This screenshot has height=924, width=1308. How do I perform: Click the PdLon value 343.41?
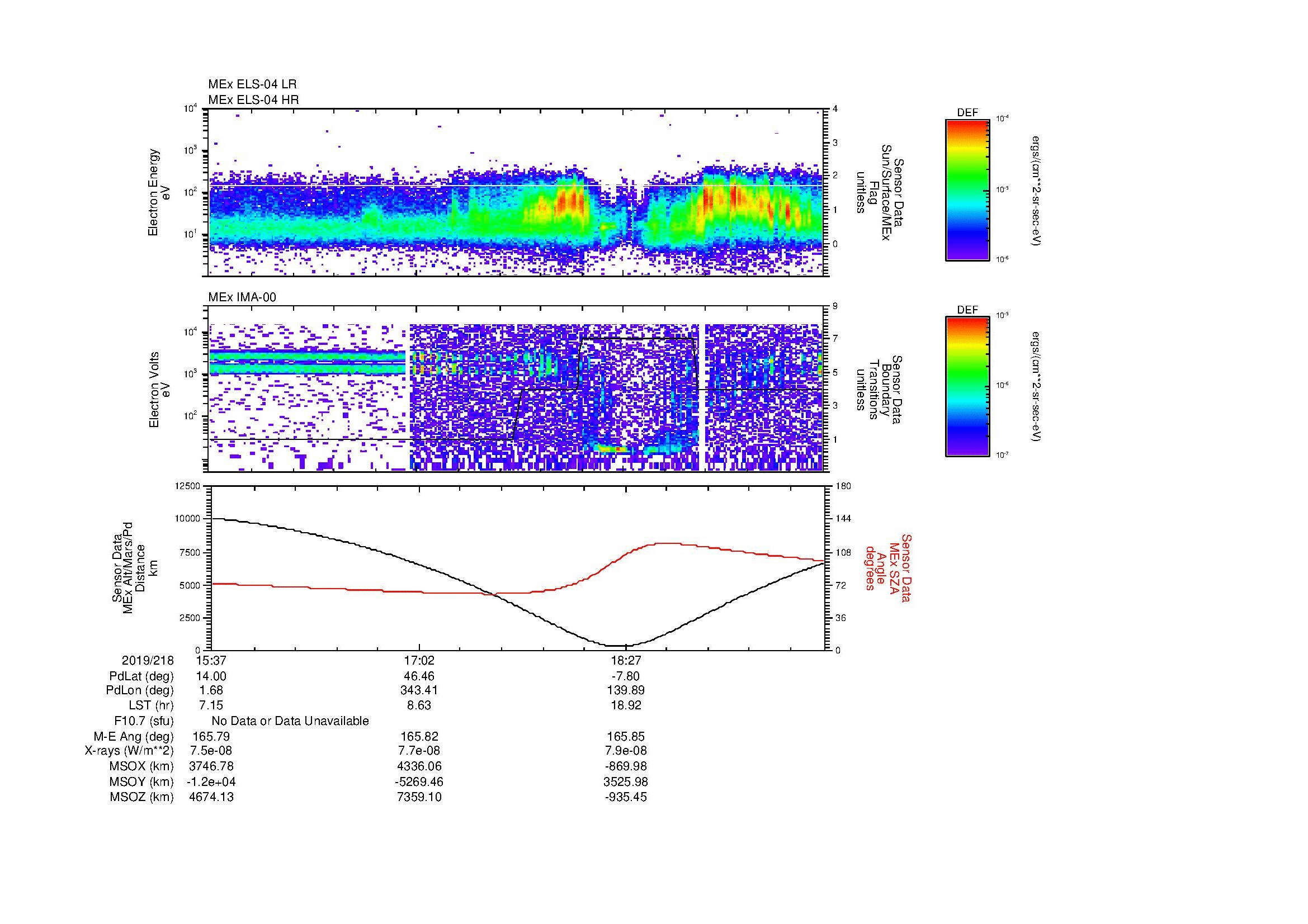[419, 690]
